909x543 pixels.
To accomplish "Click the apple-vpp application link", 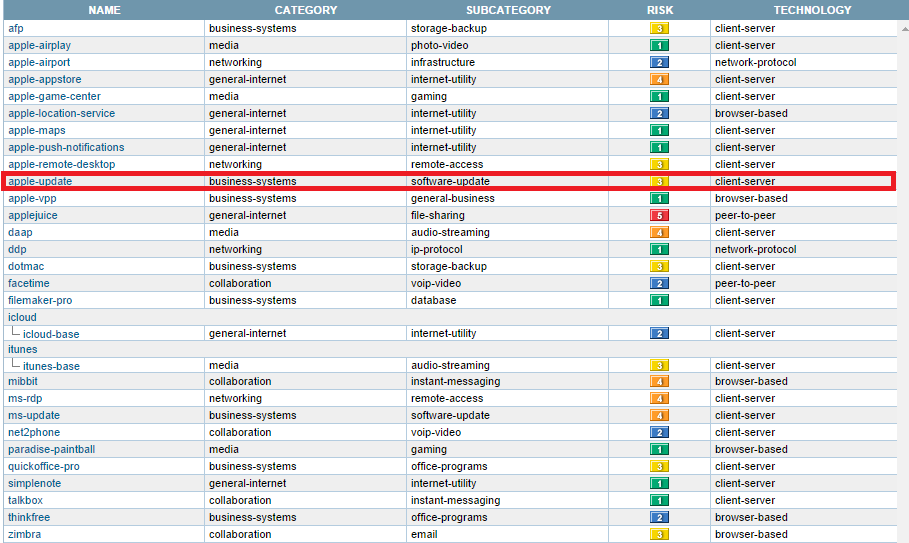I will pyautogui.click(x=32, y=198).
